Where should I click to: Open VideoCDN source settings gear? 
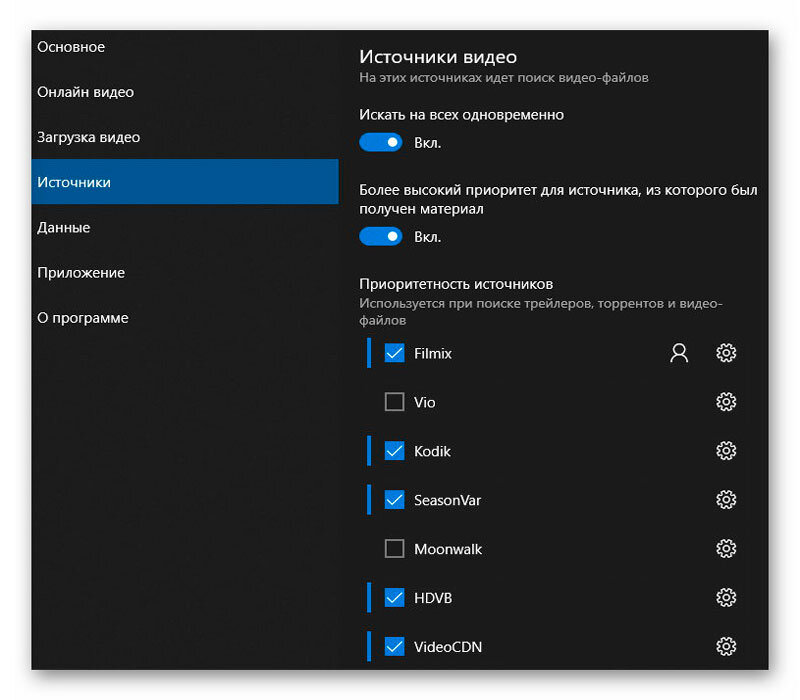[726, 647]
